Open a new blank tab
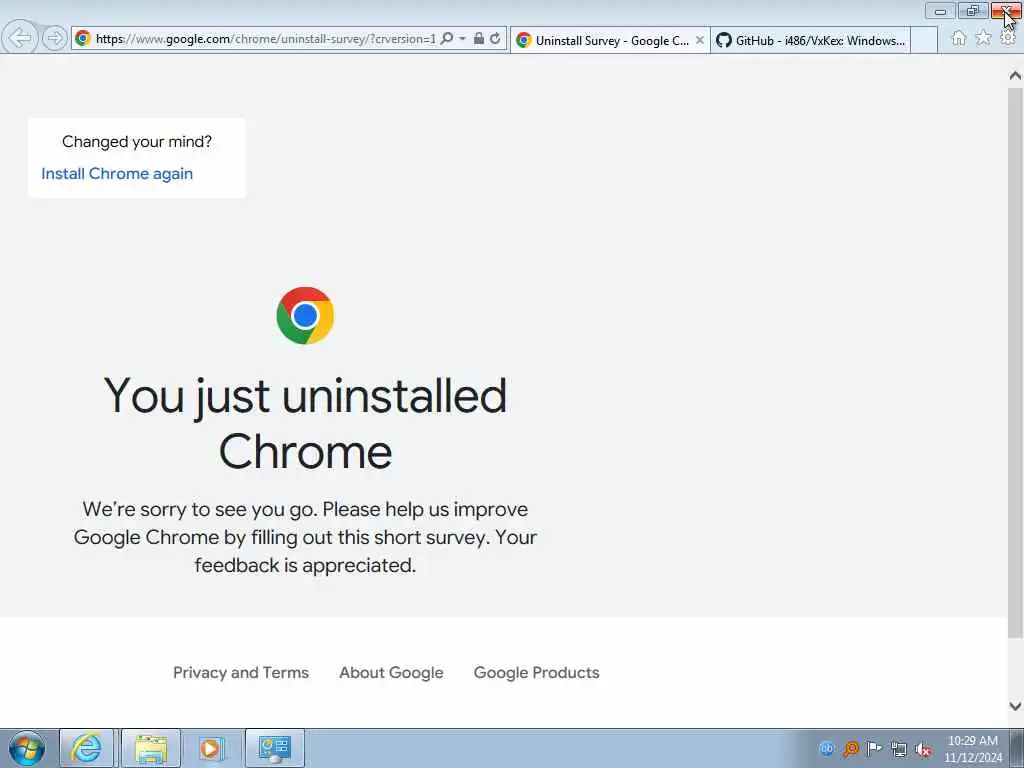The height and width of the screenshot is (768, 1024). tap(923, 40)
